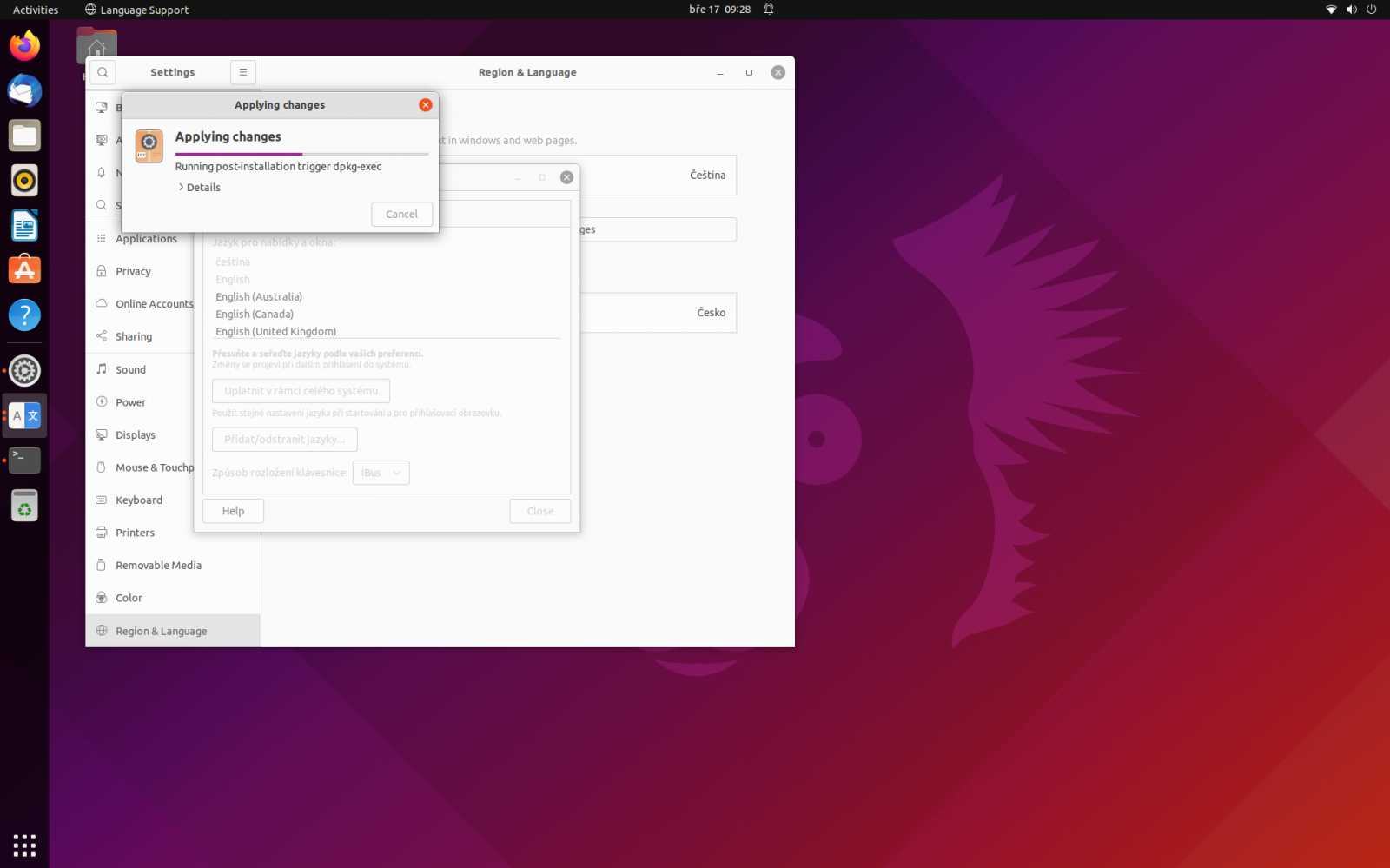Show the applications grid
1390x868 pixels.
pos(24,845)
